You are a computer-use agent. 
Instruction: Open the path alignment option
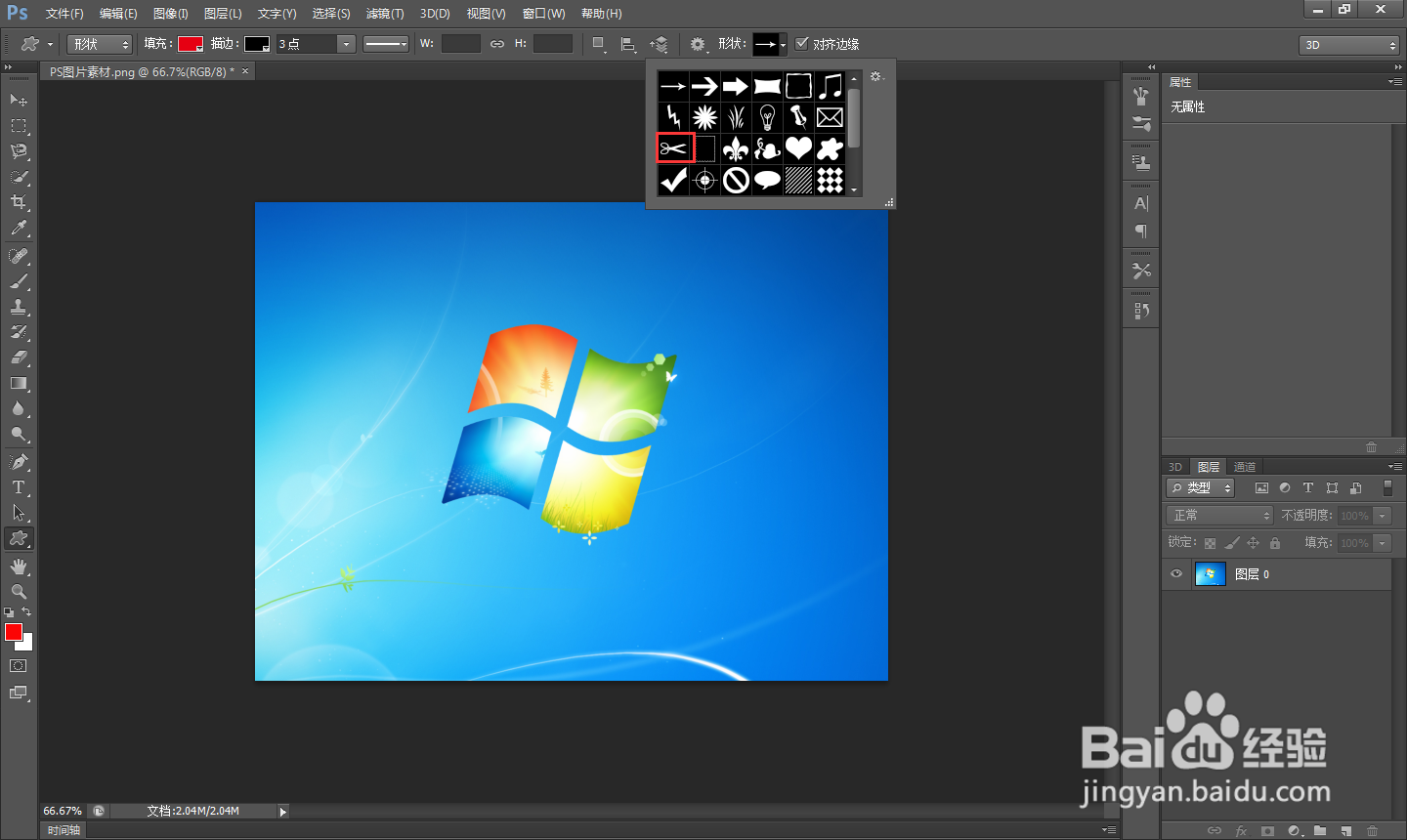tap(628, 44)
